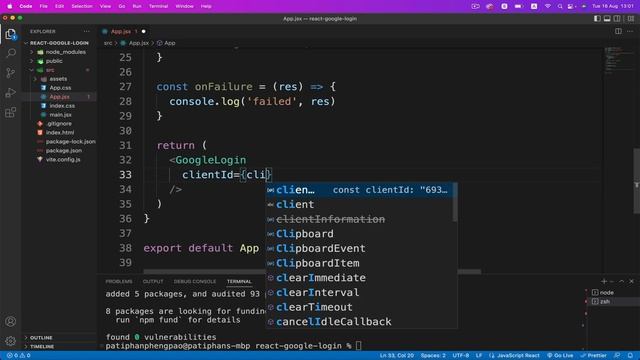Open the Extensions view
This screenshot has width=640, height=360.
(x=11, y=112)
